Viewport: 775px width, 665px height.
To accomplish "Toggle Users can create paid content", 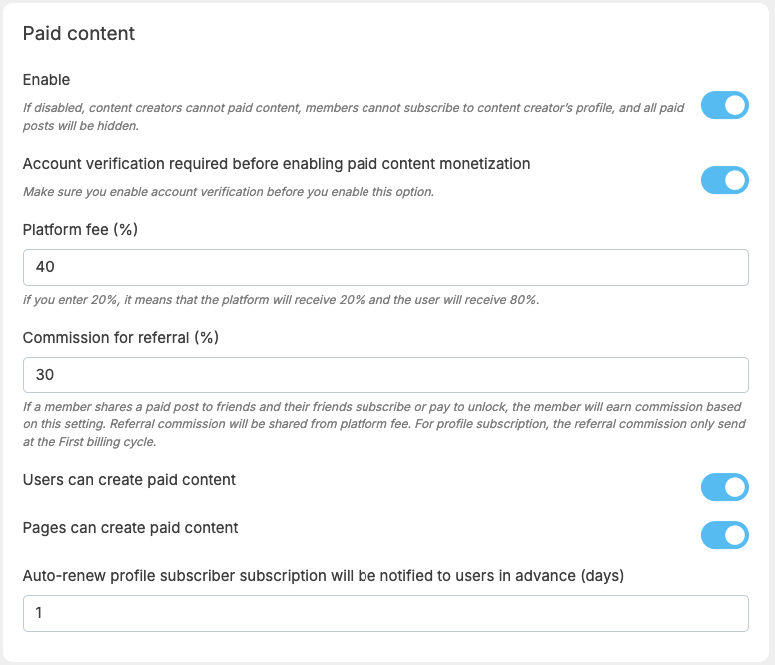I will click(725, 487).
